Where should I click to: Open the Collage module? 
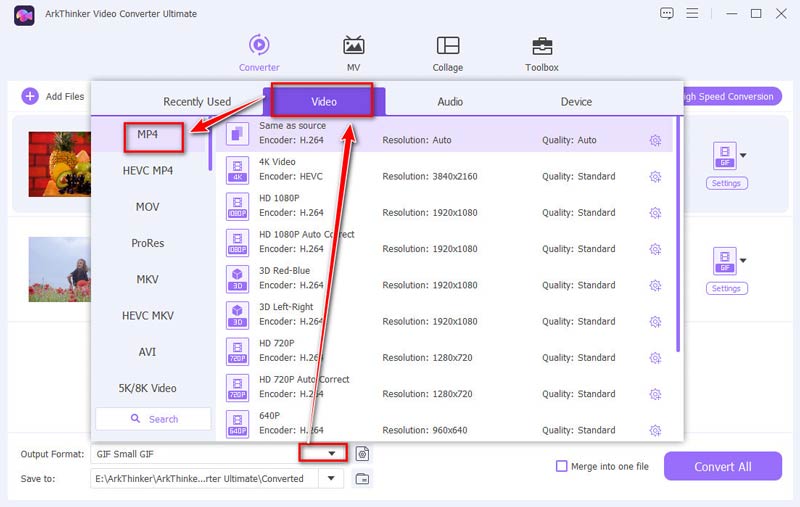(x=448, y=53)
